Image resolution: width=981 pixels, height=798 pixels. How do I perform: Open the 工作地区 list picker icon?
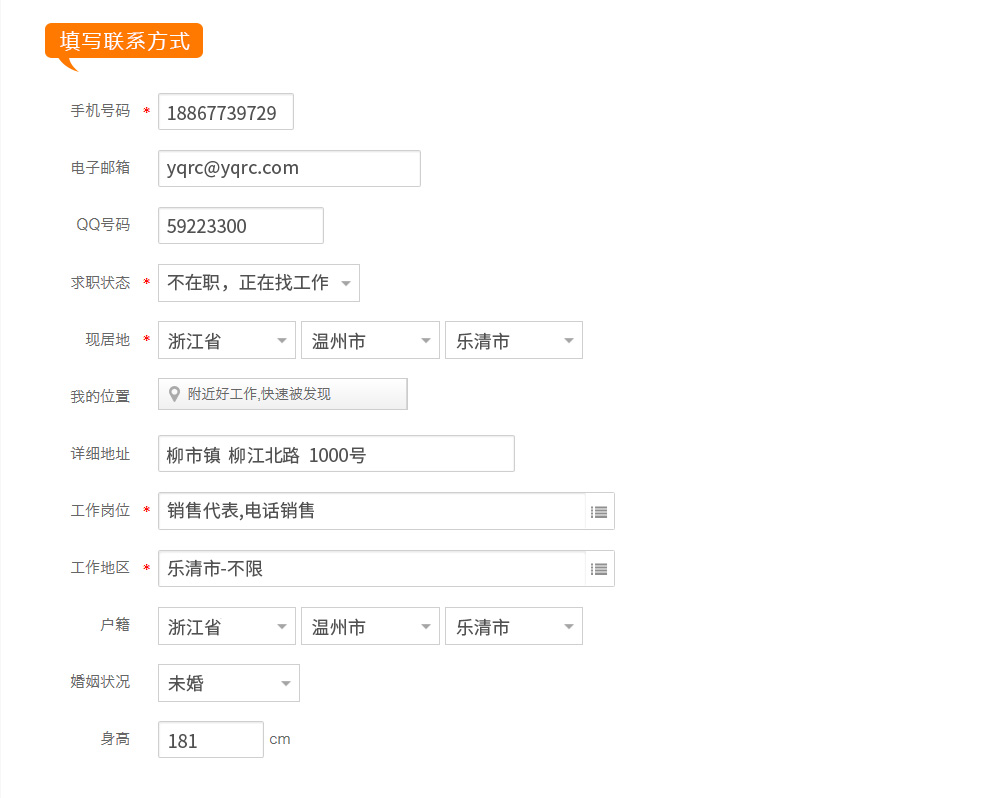tap(599, 569)
